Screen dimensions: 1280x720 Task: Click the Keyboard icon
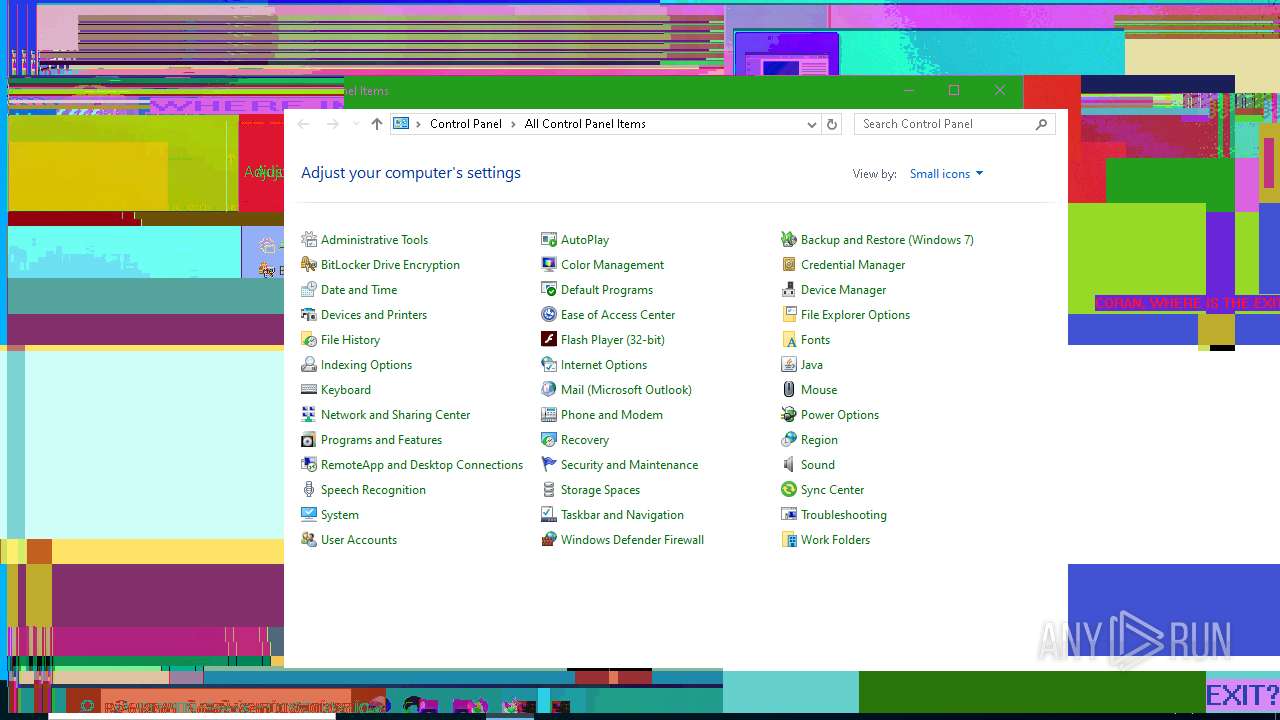click(x=309, y=390)
